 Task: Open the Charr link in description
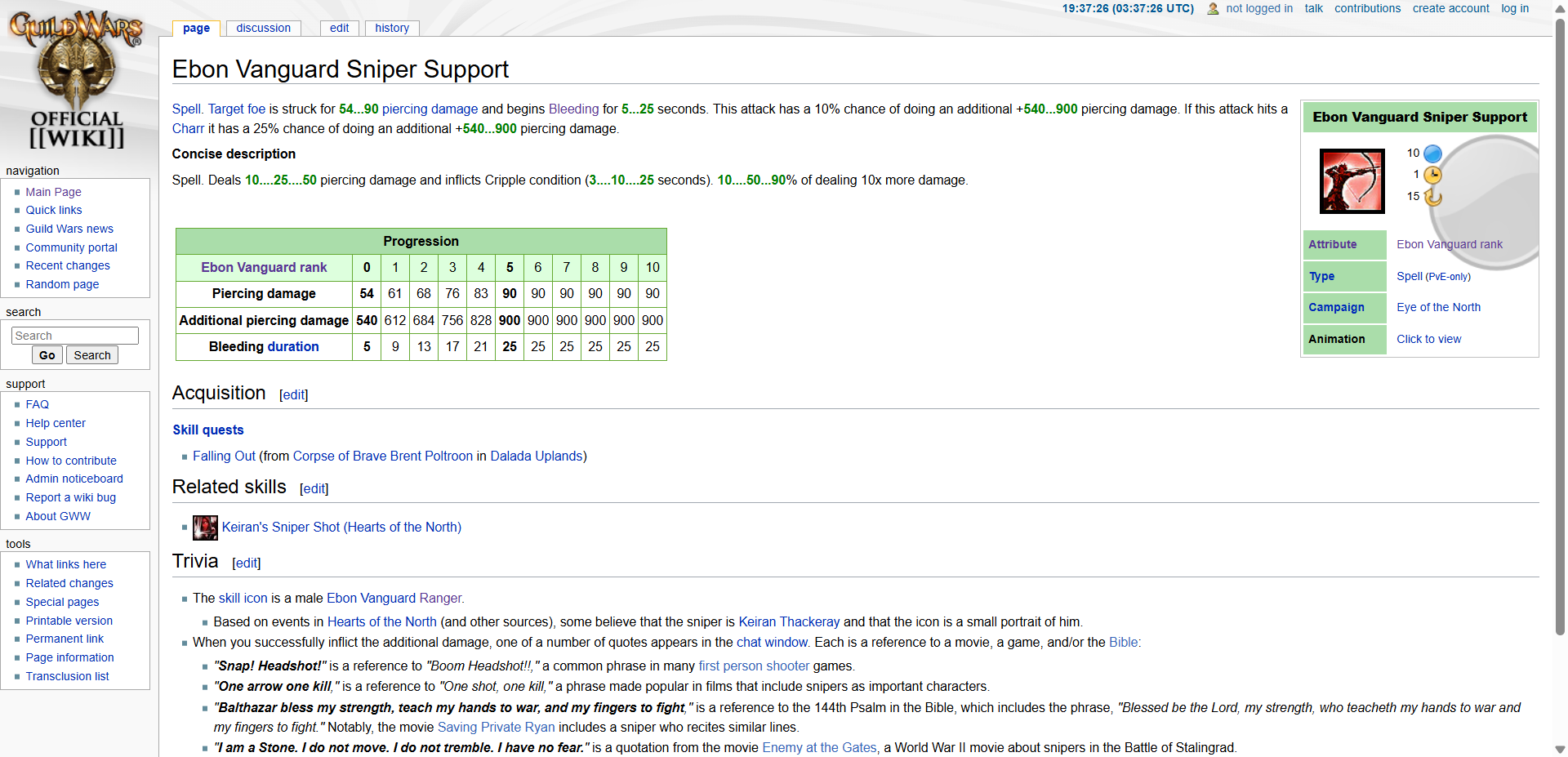[x=188, y=128]
